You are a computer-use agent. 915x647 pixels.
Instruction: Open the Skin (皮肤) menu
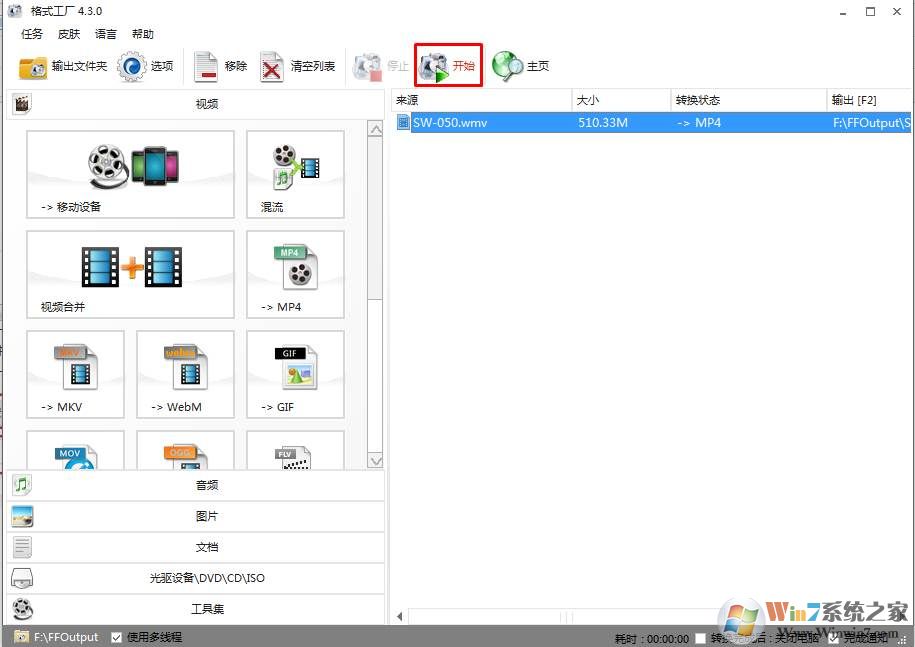pyautogui.click(x=69, y=34)
